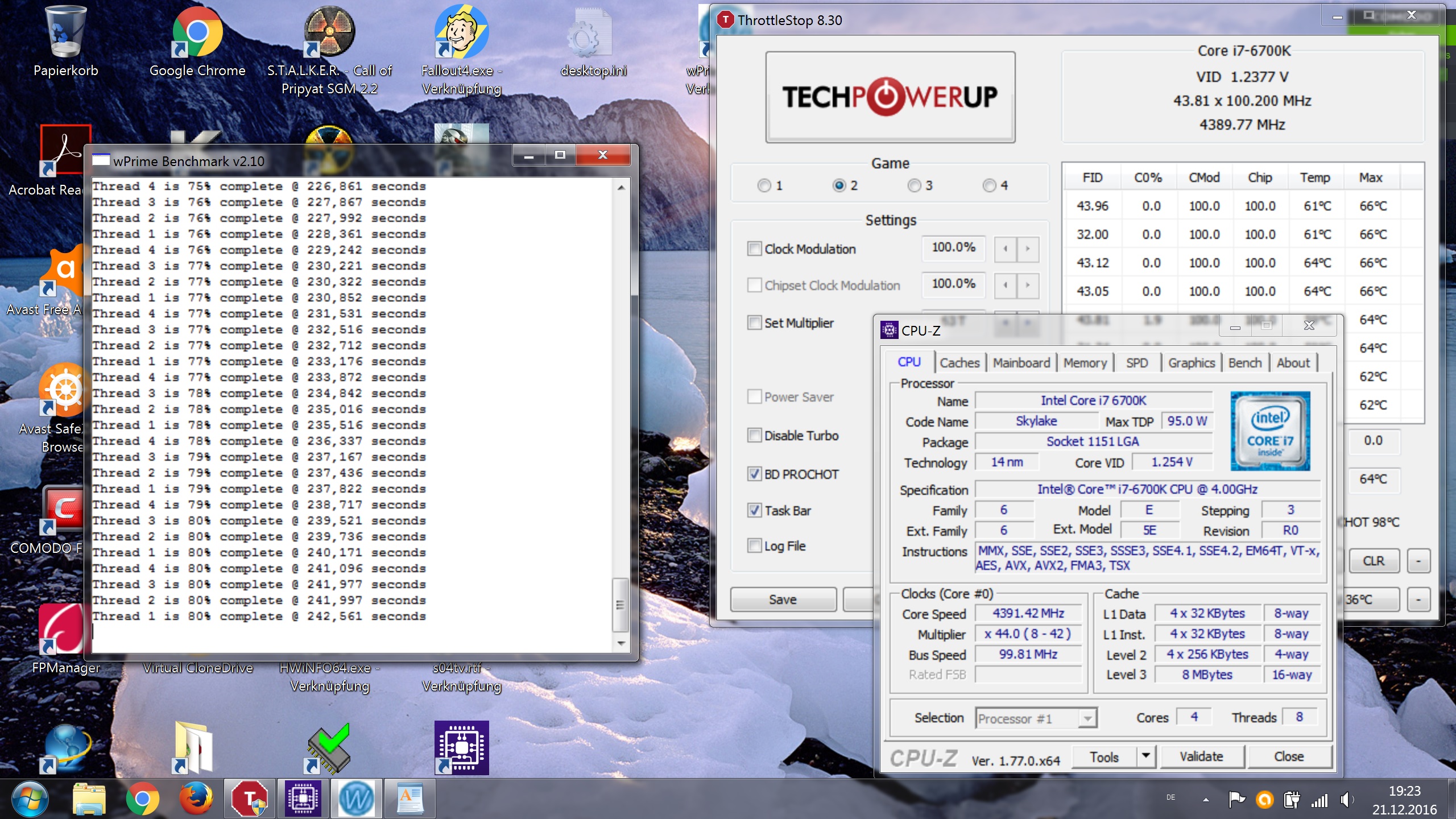This screenshot has height=819, width=1456.
Task: Open the Action Center flag tray icon
Action: [x=1236, y=800]
